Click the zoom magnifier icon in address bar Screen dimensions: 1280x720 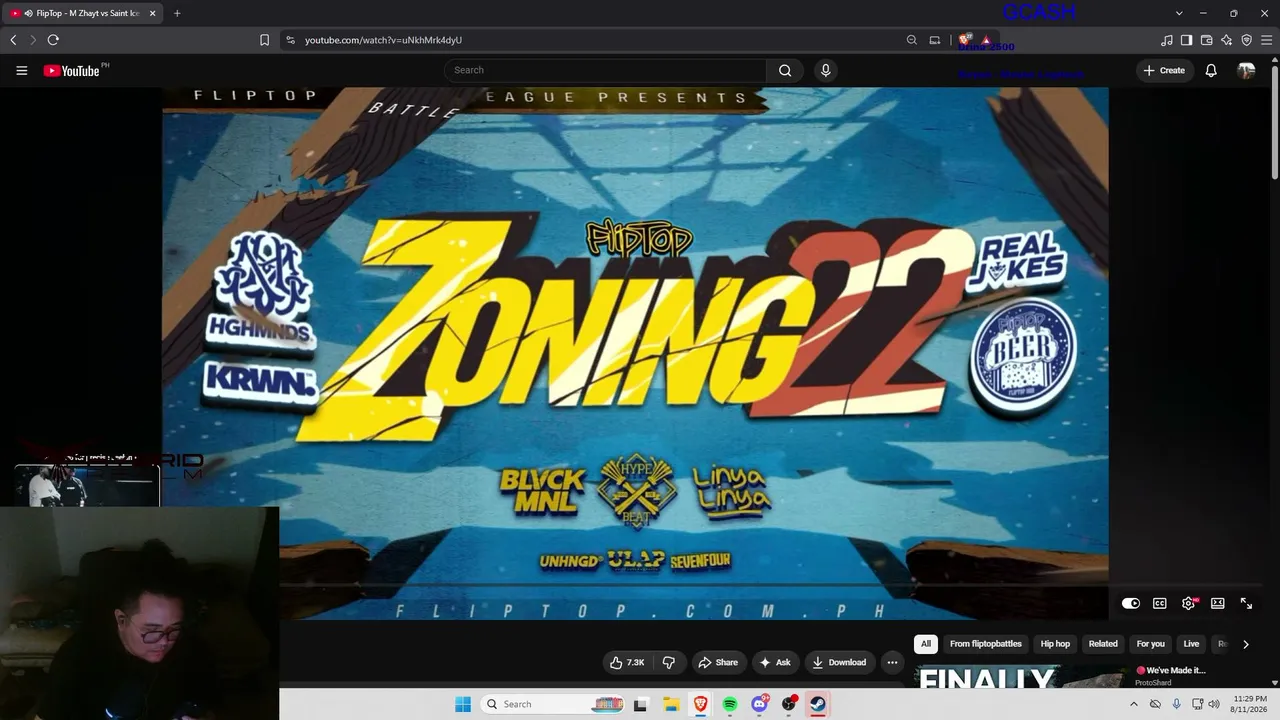point(911,40)
